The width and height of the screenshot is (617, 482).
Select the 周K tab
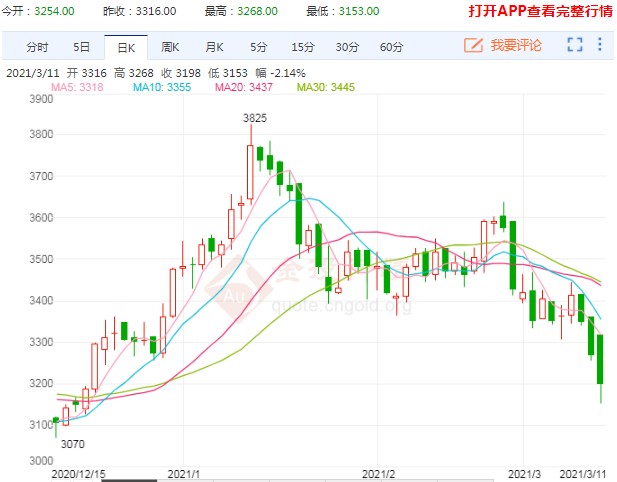pyautogui.click(x=170, y=47)
